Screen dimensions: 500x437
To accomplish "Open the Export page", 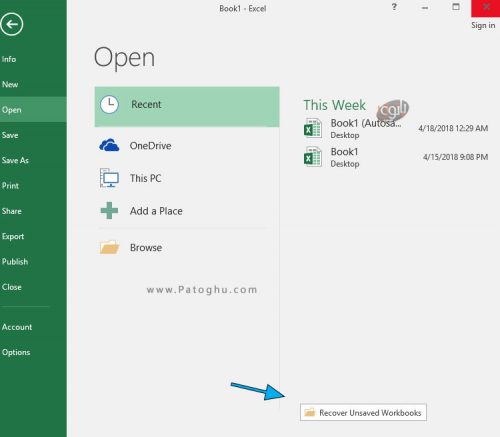I will pos(13,236).
